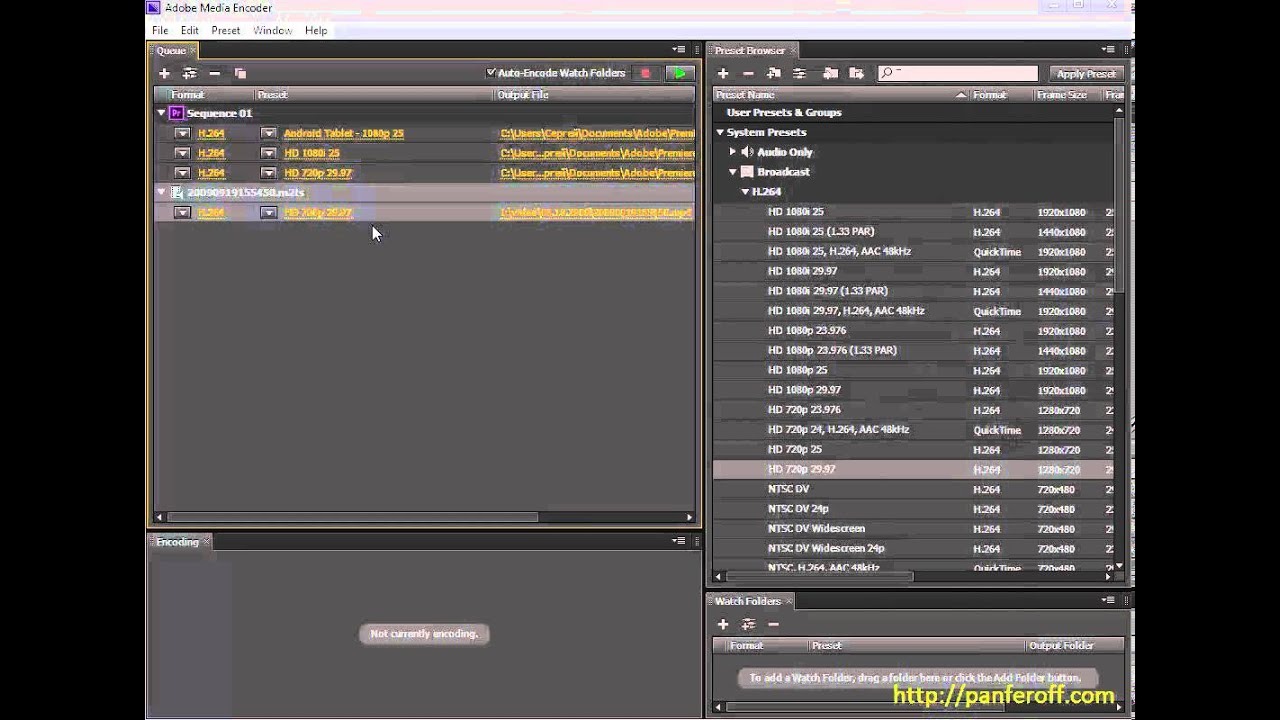Start the queue with green play button
Viewport: 1280px width, 720px height.
click(680, 73)
